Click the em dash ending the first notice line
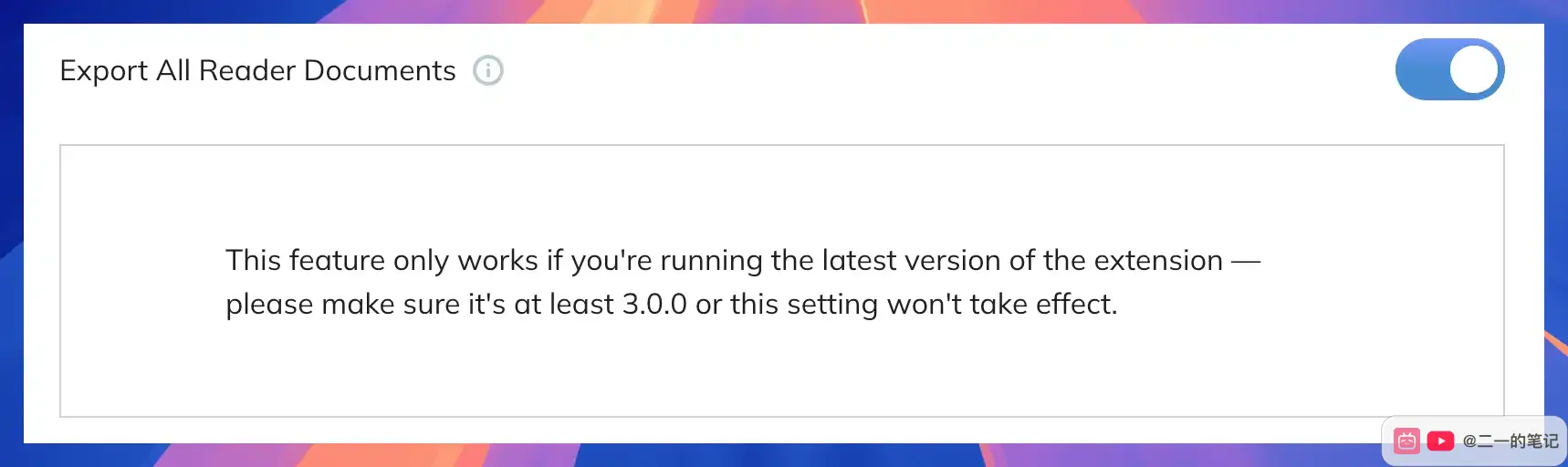 (1246, 262)
